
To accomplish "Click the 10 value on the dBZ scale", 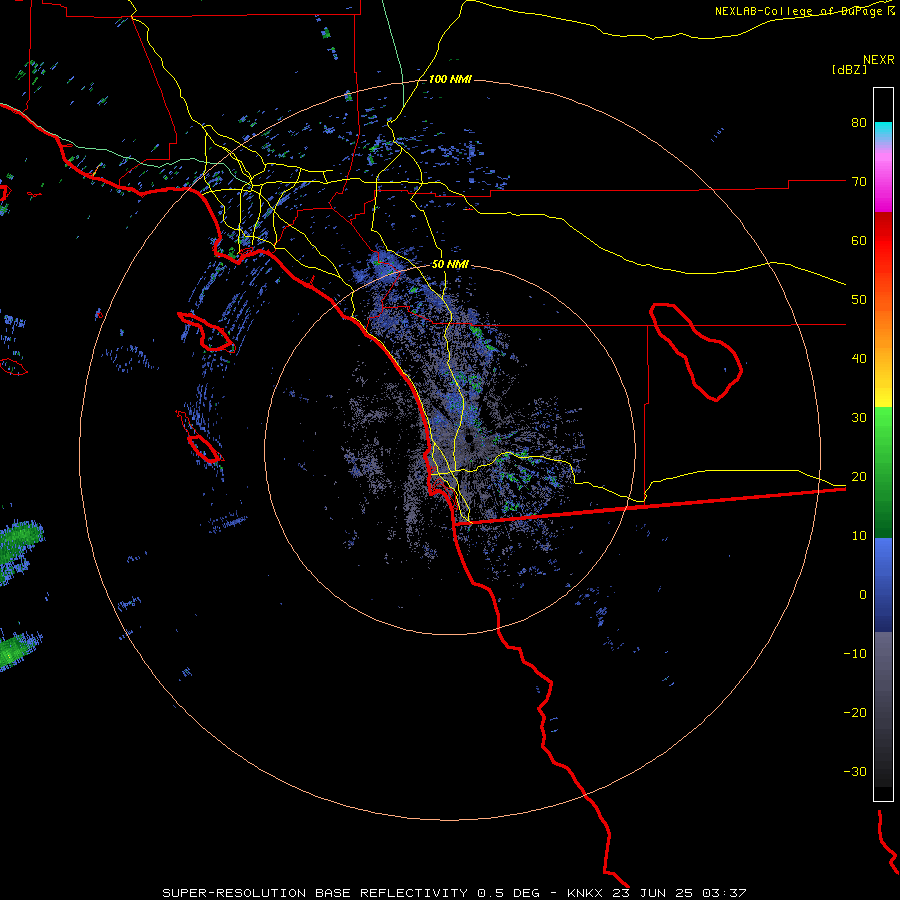I will click(x=859, y=536).
